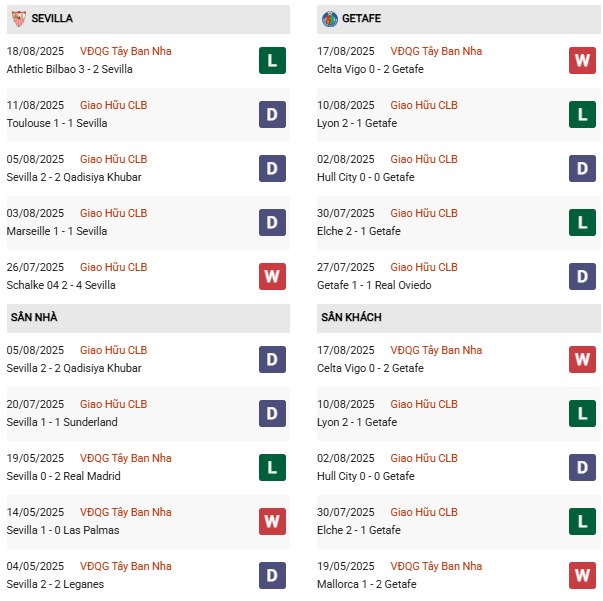Screen dimensions: 603x601
Task: Open VĐQG Tây Ban Nha link dated 18/08/2025
Action: point(126,51)
